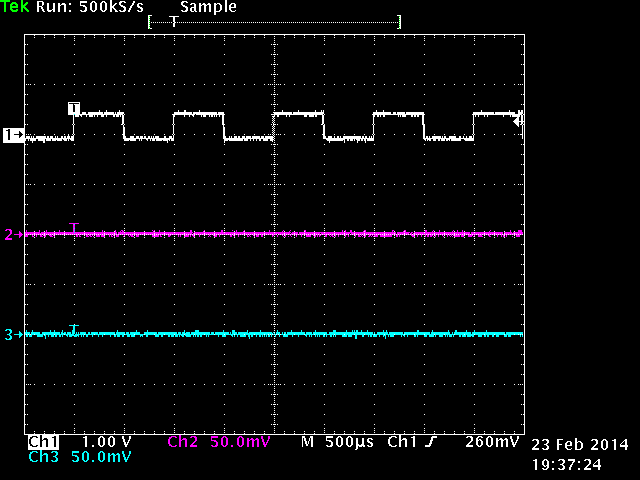Click the cyan Ch3 label
This screenshot has height=480, width=640.
[x=43, y=457]
